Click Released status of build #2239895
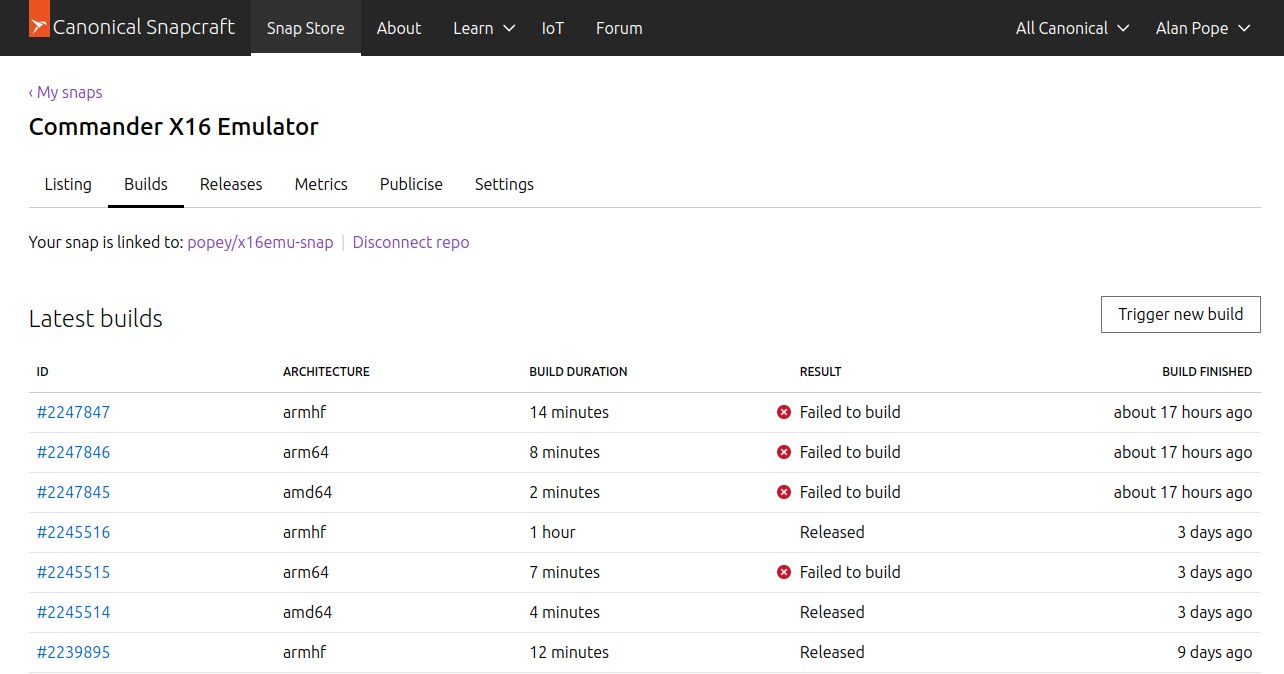Viewport: 1284px width, 674px height. (832, 652)
